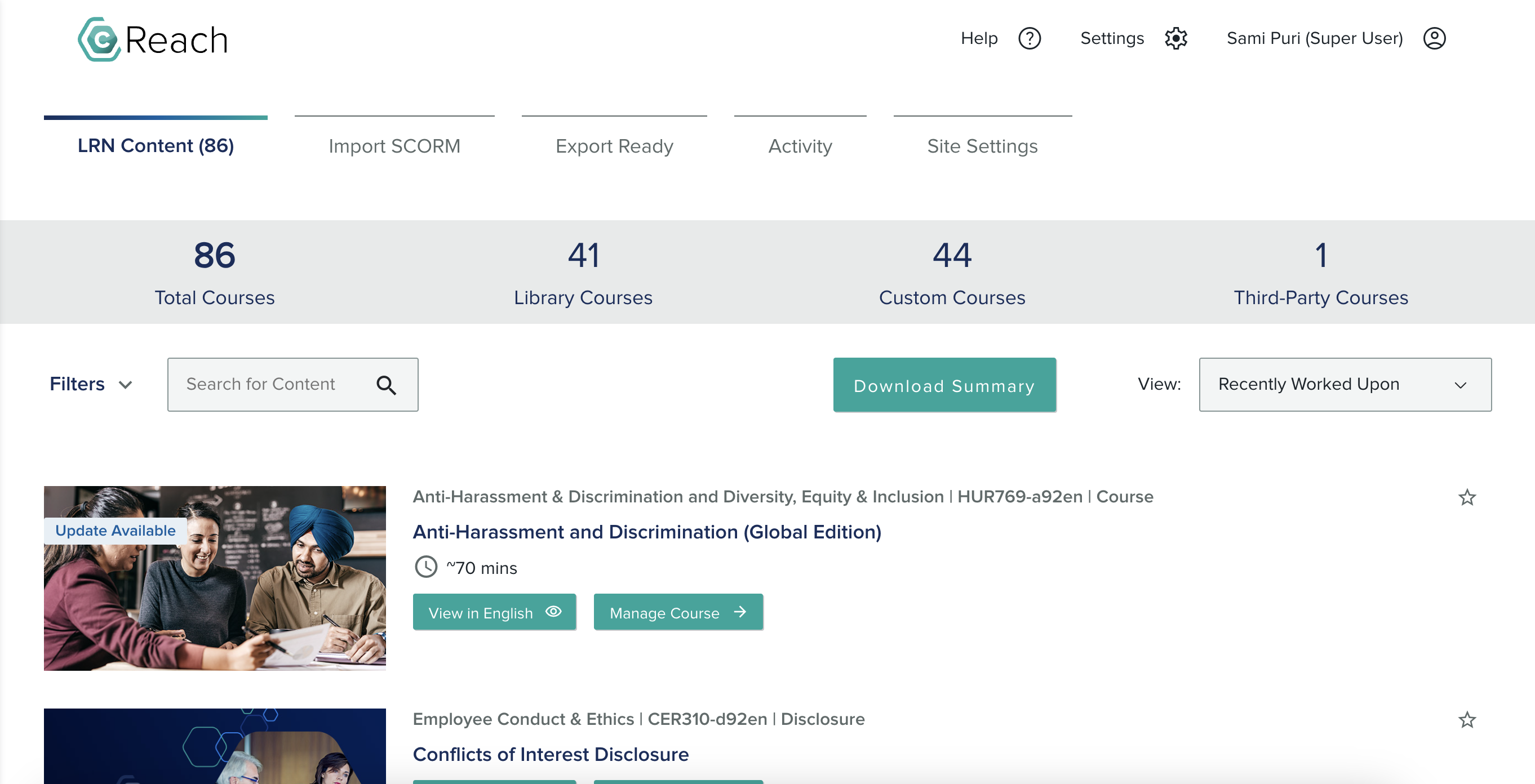The height and width of the screenshot is (784, 1535).
Task: Open the Activity tab
Action: 800,146
